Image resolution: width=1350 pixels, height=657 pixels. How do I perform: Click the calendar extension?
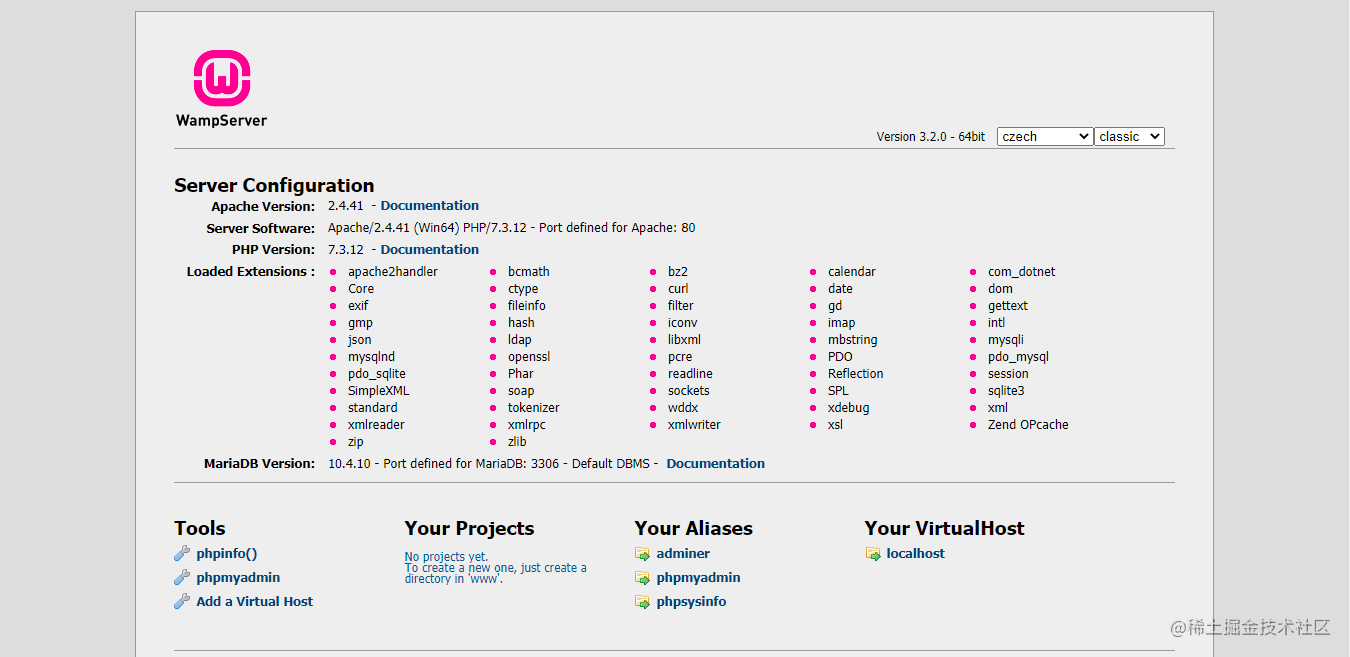tap(852, 272)
